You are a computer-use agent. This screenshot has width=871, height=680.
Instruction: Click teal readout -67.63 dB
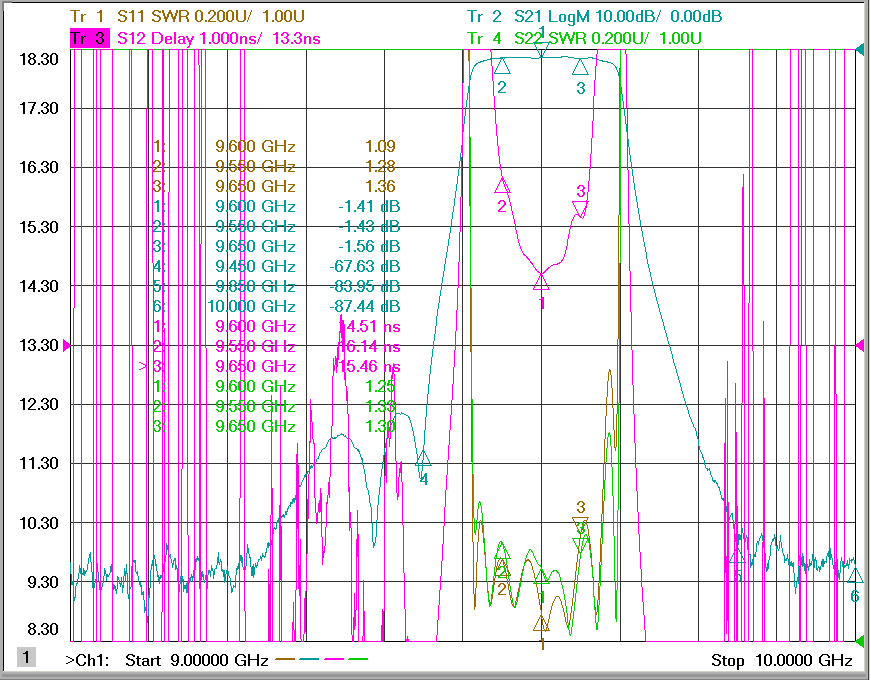365,266
